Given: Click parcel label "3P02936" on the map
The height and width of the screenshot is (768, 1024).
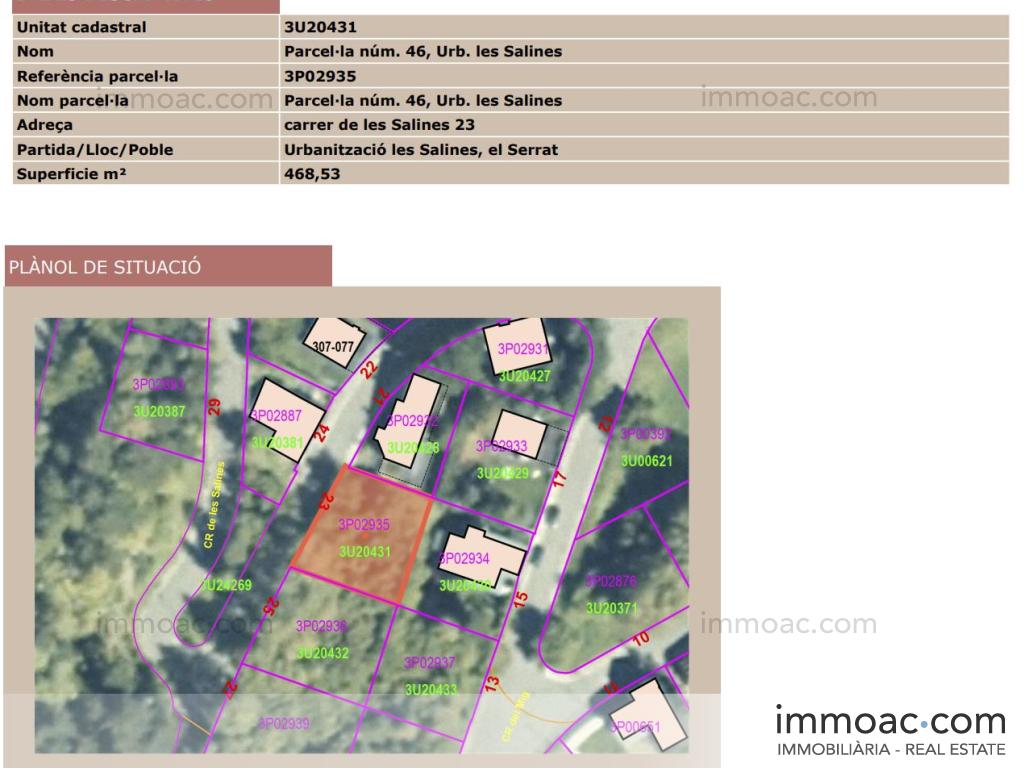Looking at the screenshot, I should (321, 626).
